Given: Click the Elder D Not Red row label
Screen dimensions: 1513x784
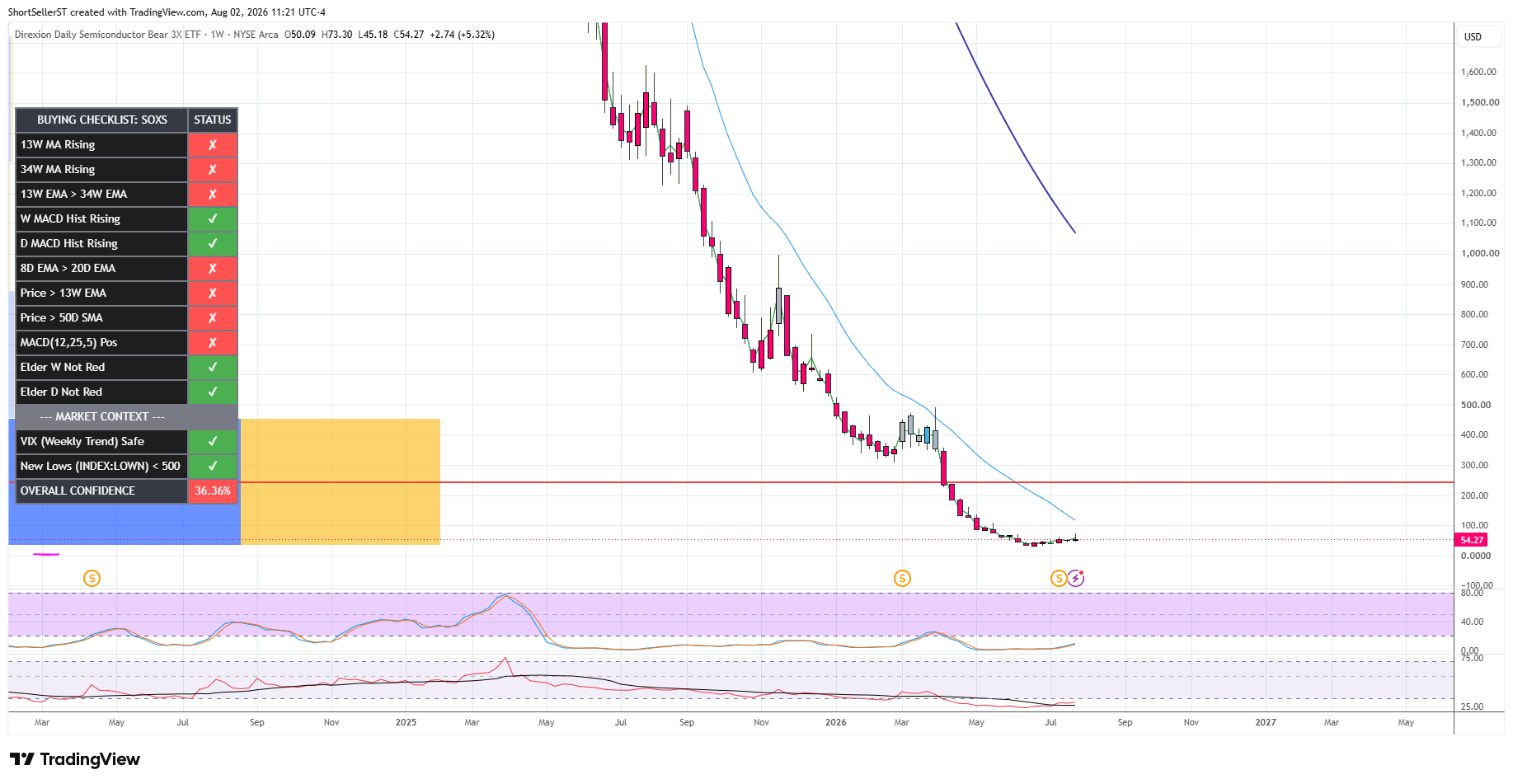Looking at the screenshot, I should (x=62, y=392).
